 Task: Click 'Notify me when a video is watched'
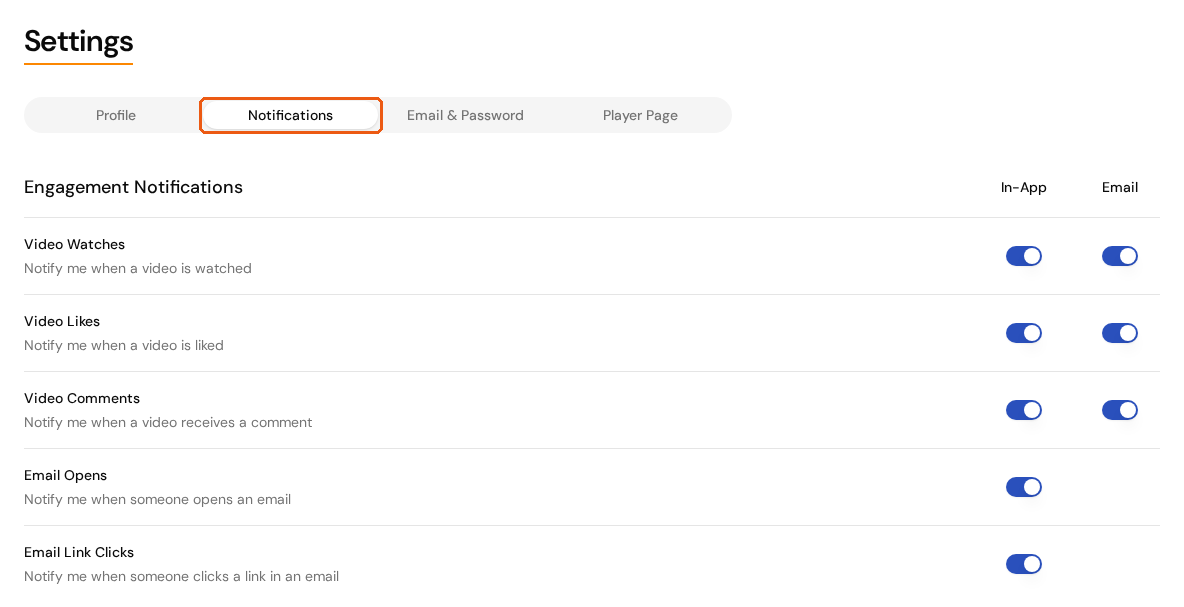point(138,269)
